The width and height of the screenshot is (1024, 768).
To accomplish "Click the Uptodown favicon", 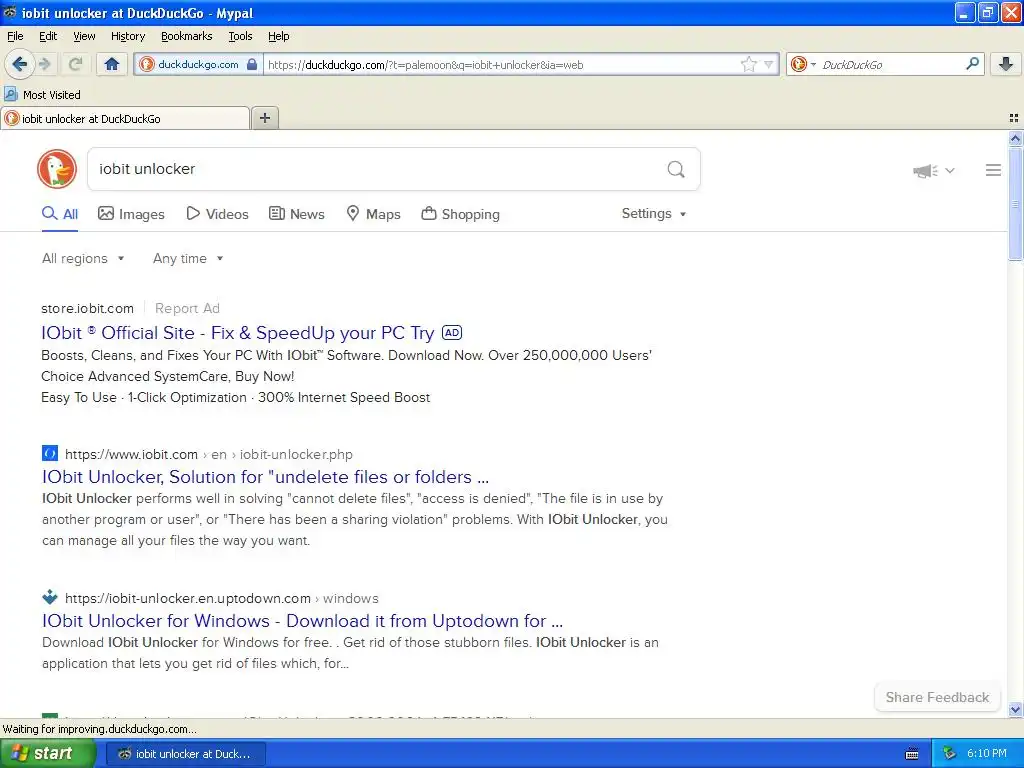I will point(50,597).
